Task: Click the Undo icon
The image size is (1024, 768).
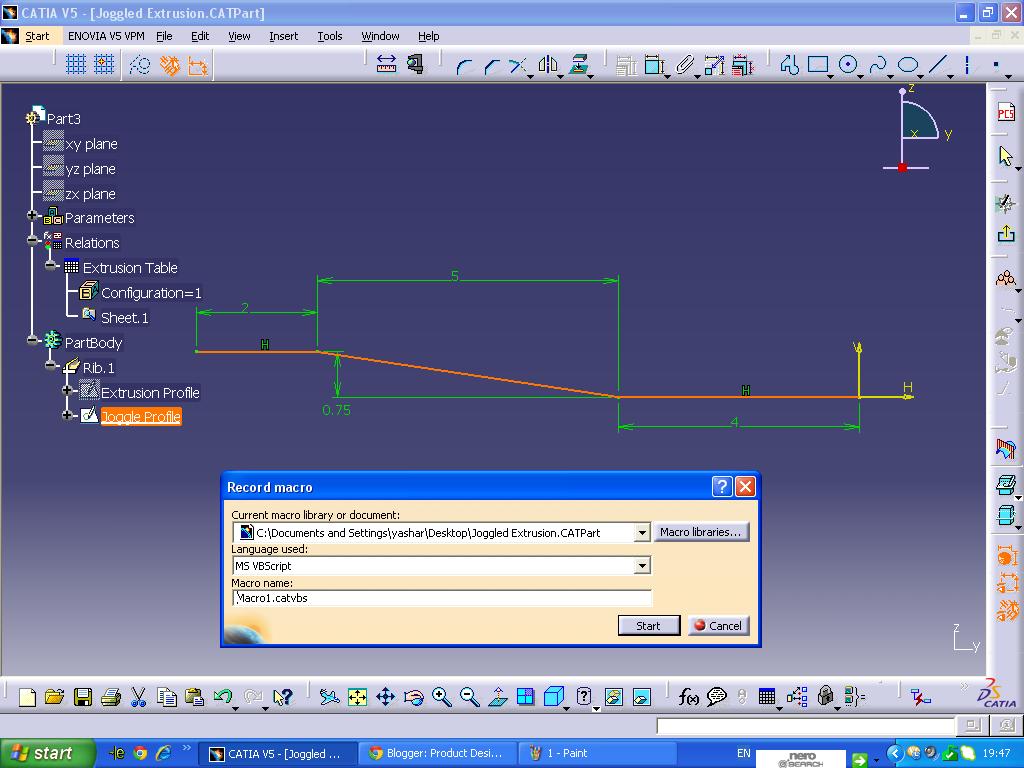Action: 223,695
